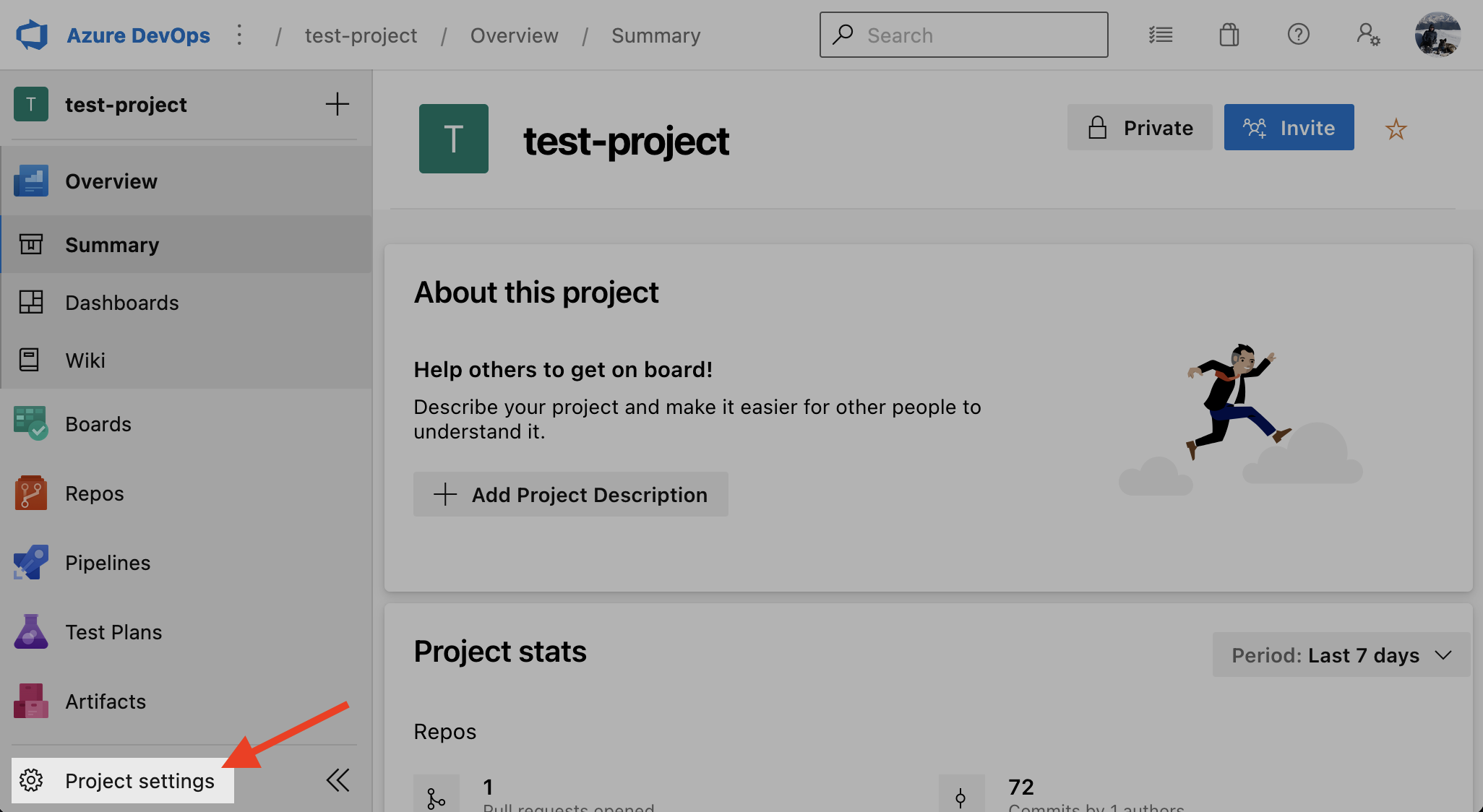Open the Artifacts section
Viewport: 1483px width, 812px height.
point(106,701)
